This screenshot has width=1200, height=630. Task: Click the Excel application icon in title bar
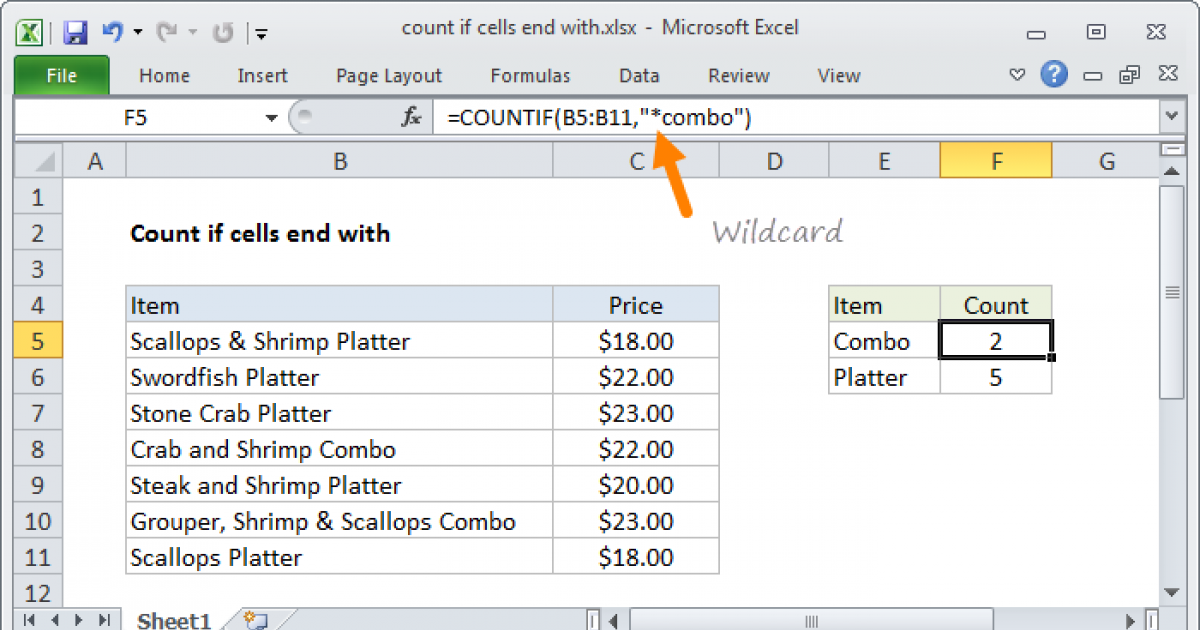(x=30, y=31)
